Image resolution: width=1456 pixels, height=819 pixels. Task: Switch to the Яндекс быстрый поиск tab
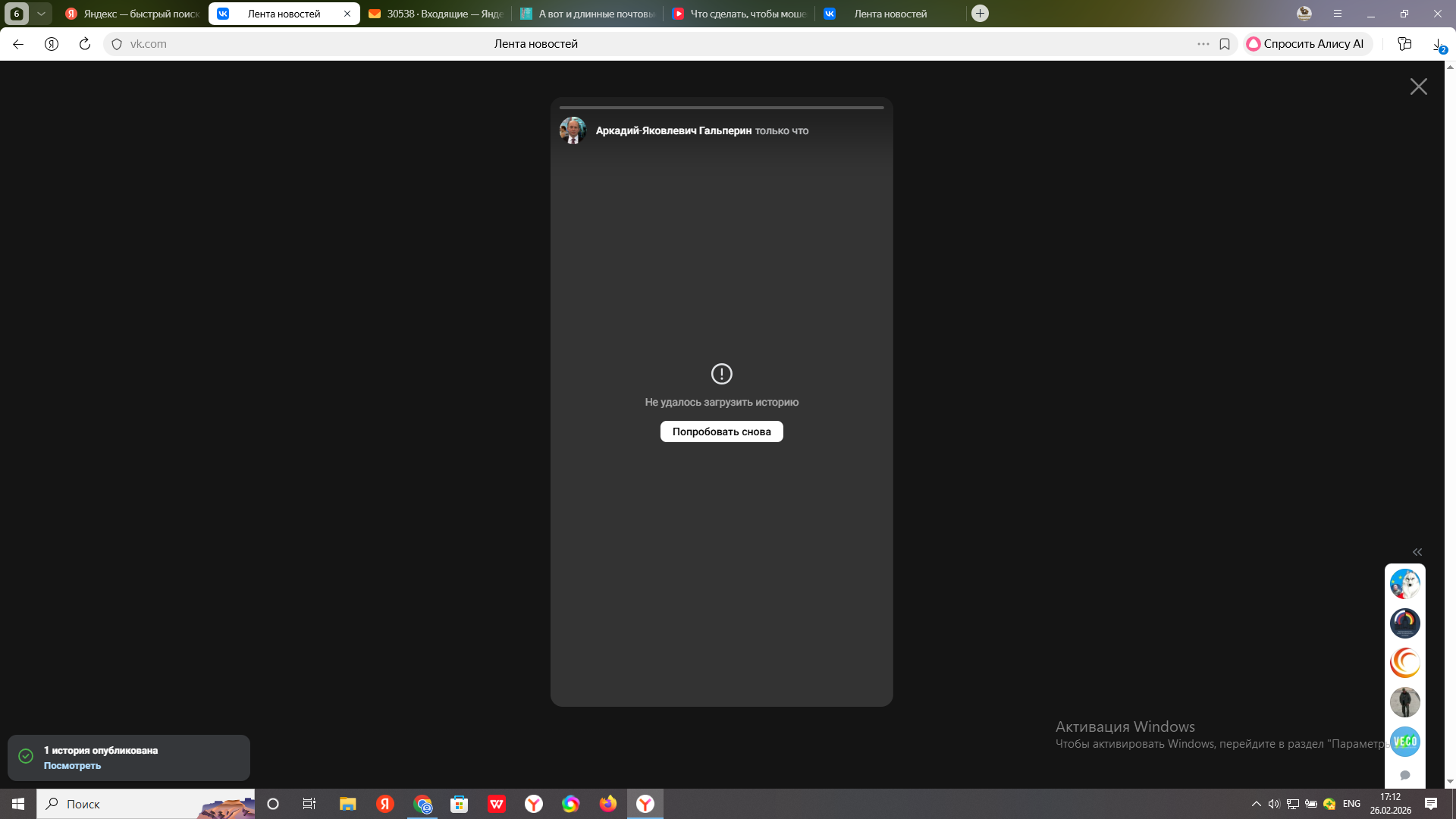coord(133,14)
